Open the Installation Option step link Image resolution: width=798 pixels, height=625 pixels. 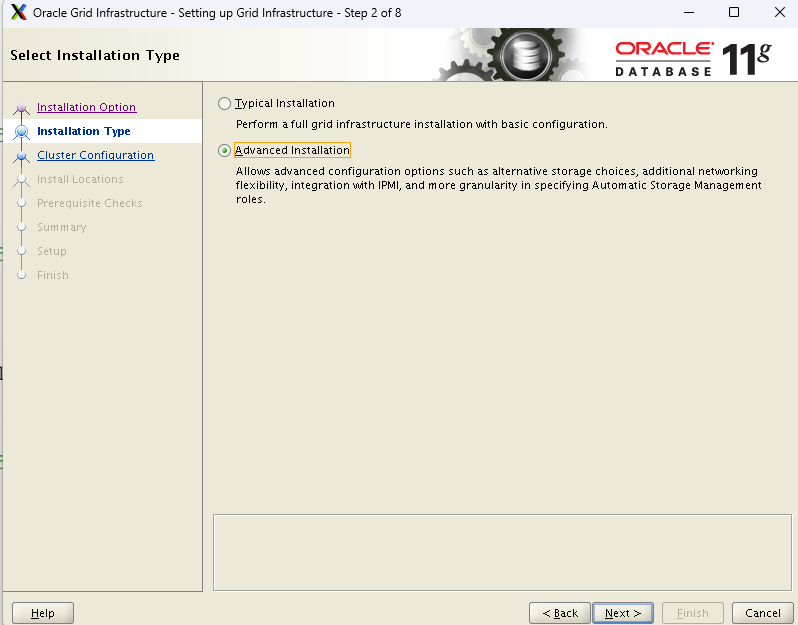tap(87, 107)
